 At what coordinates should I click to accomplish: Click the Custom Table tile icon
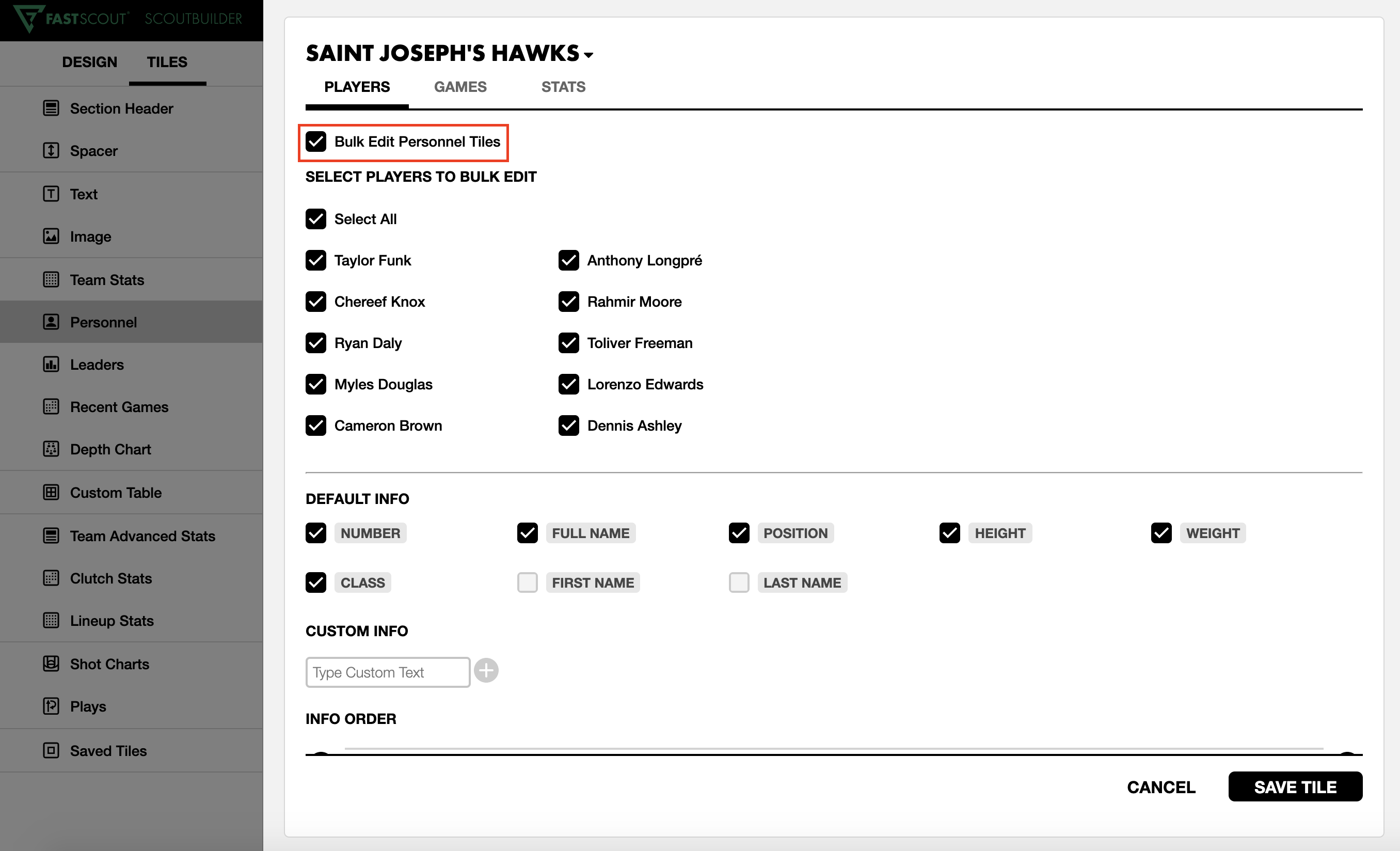[x=51, y=492]
